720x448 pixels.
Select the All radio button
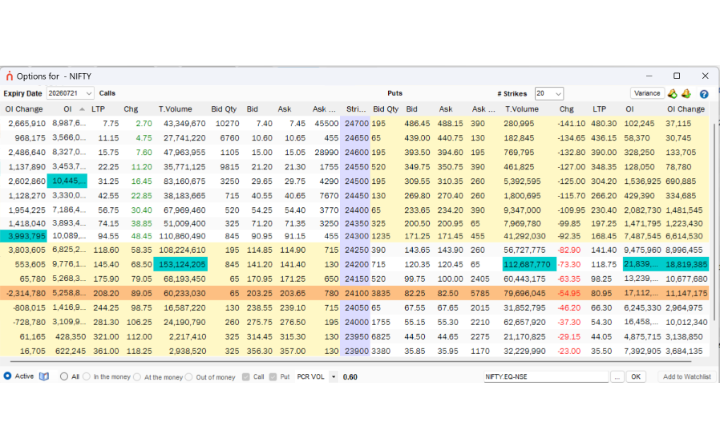tap(64, 376)
